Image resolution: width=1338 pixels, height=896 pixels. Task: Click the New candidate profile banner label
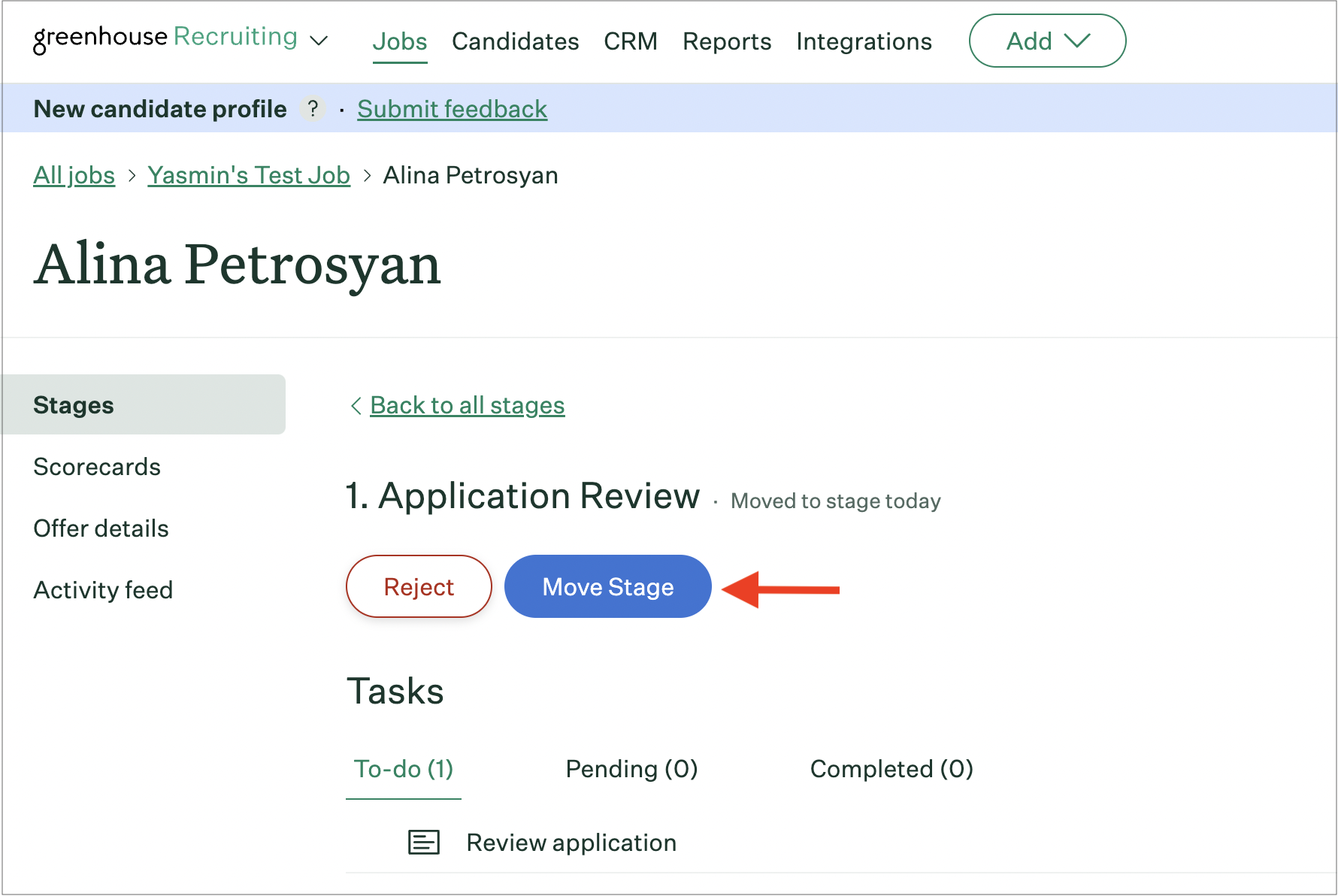point(160,109)
